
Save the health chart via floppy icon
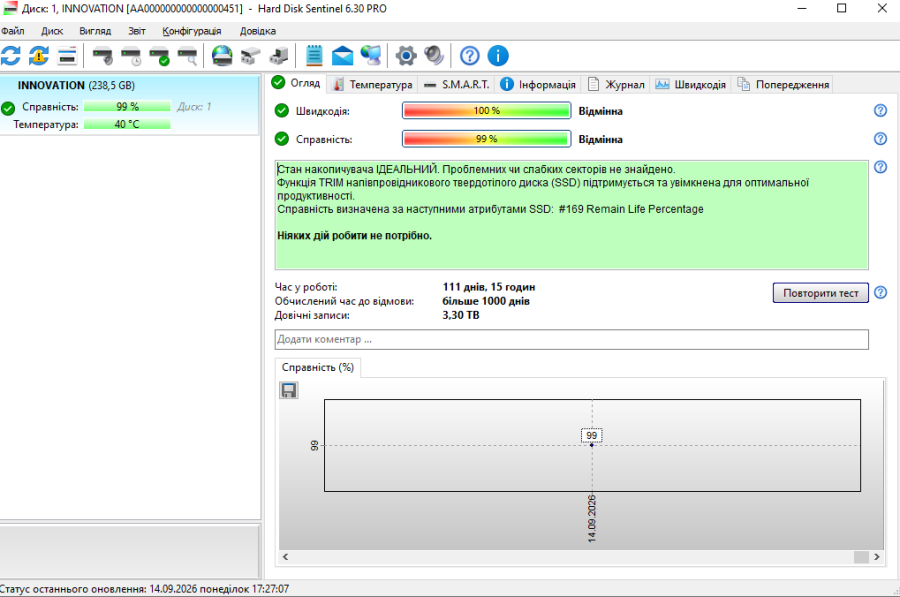click(289, 390)
